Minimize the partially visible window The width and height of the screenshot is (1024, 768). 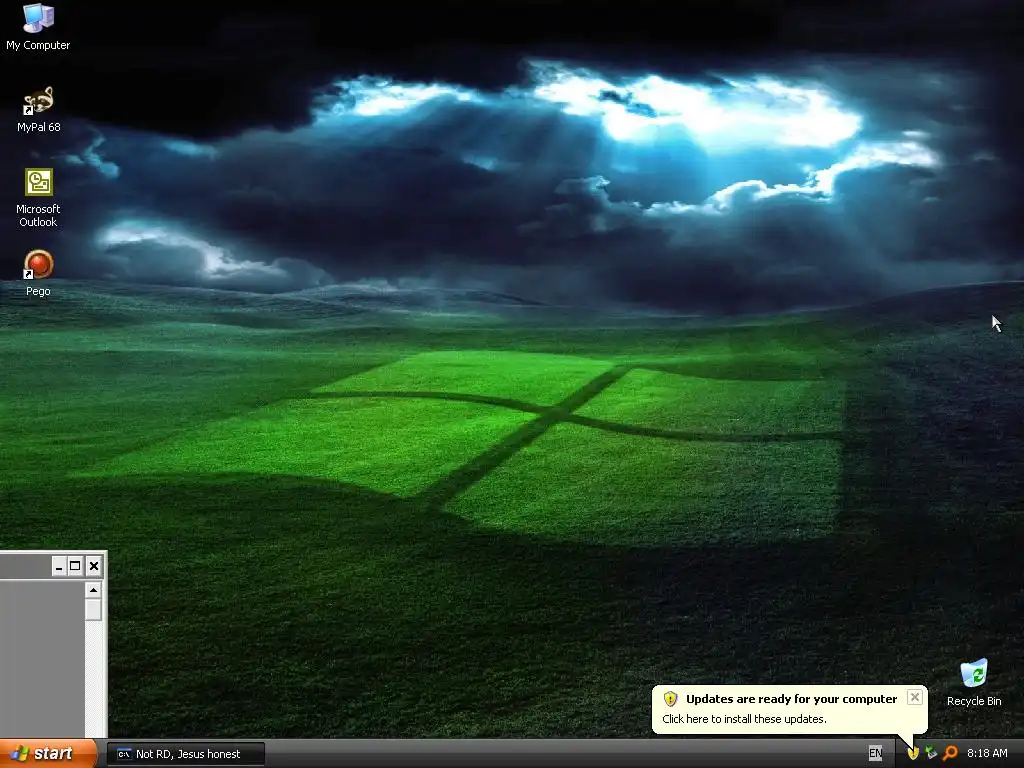coord(59,566)
